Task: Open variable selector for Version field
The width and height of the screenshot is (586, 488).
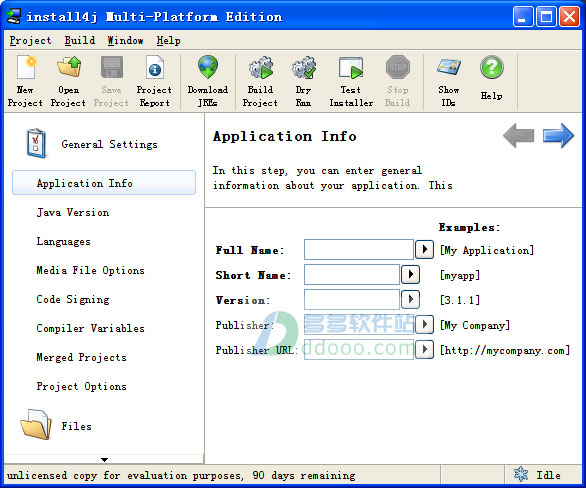Action: [x=410, y=299]
